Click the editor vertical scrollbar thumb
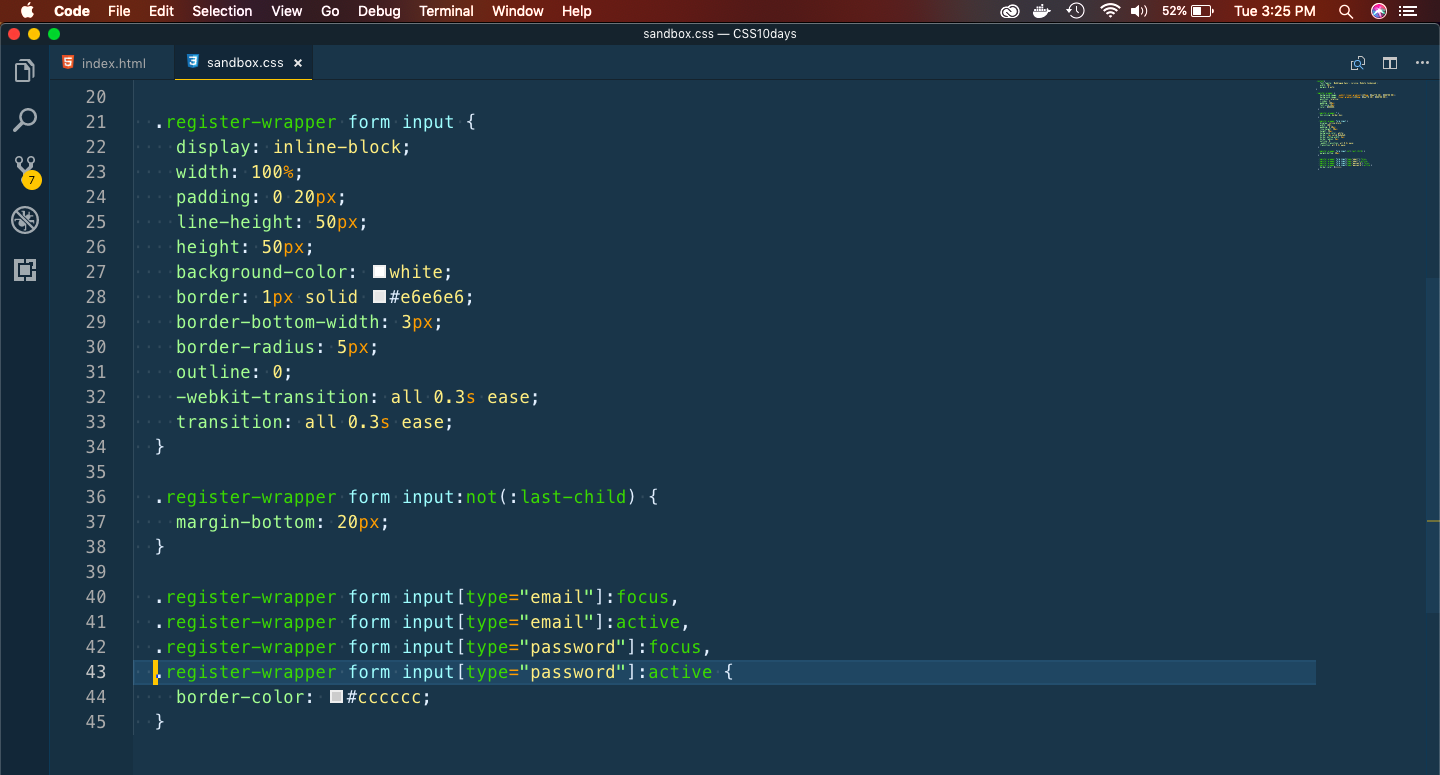The height and width of the screenshot is (775, 1440). [1433, 445]
